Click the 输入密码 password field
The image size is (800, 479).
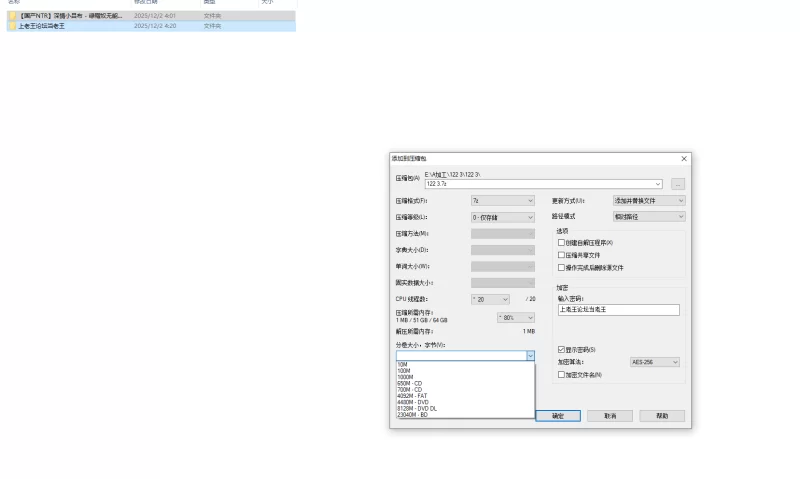click(618, 310)
